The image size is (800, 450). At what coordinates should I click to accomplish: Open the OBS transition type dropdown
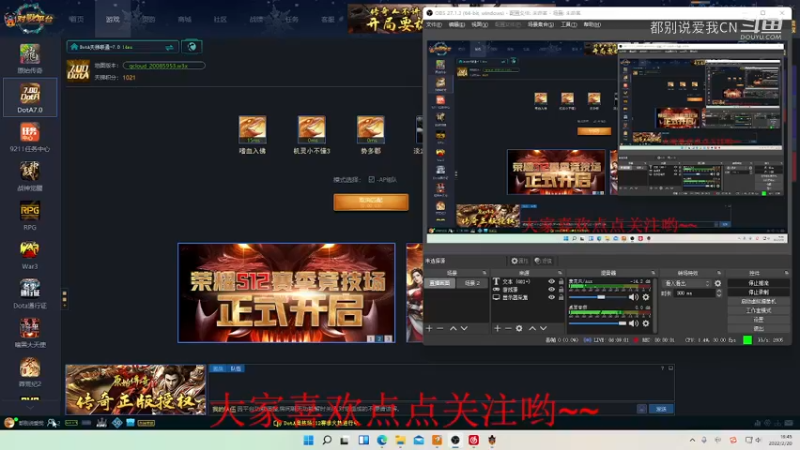[686, 283]
